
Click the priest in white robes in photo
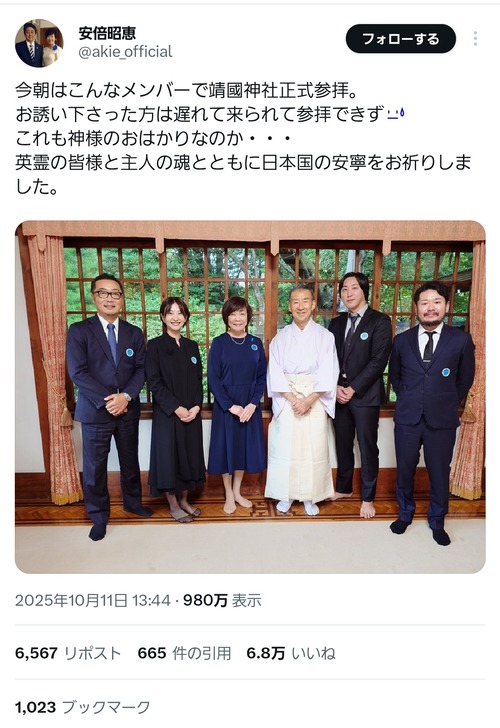point(302,399)
